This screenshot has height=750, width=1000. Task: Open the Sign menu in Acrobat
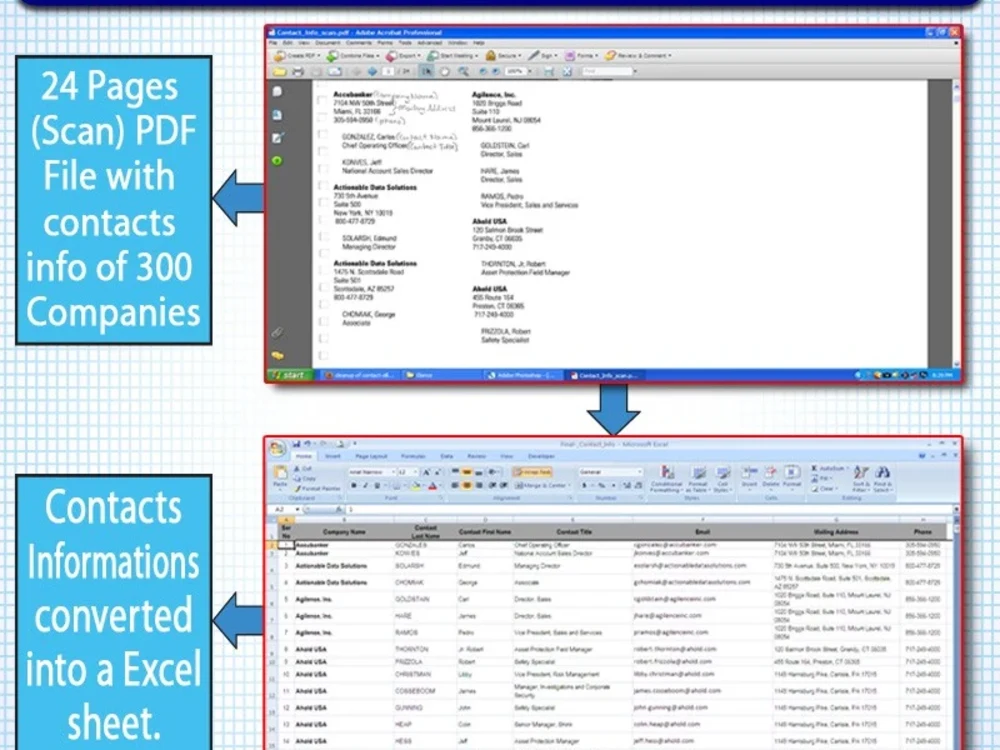pyautogui.click(x=542, y=55)
